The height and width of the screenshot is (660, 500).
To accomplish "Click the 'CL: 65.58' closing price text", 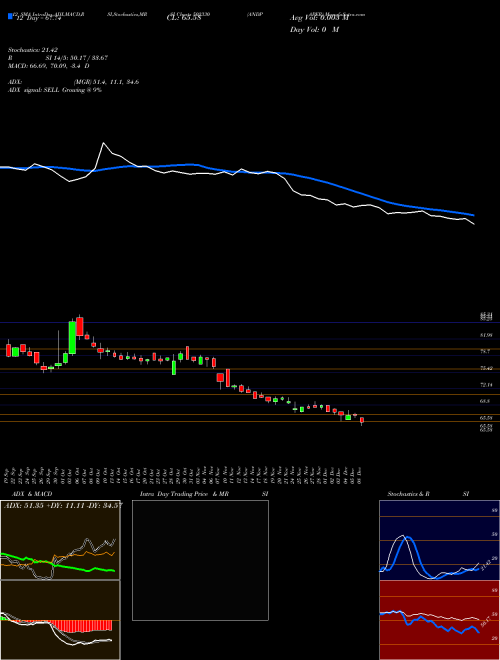I will point(183,18).
